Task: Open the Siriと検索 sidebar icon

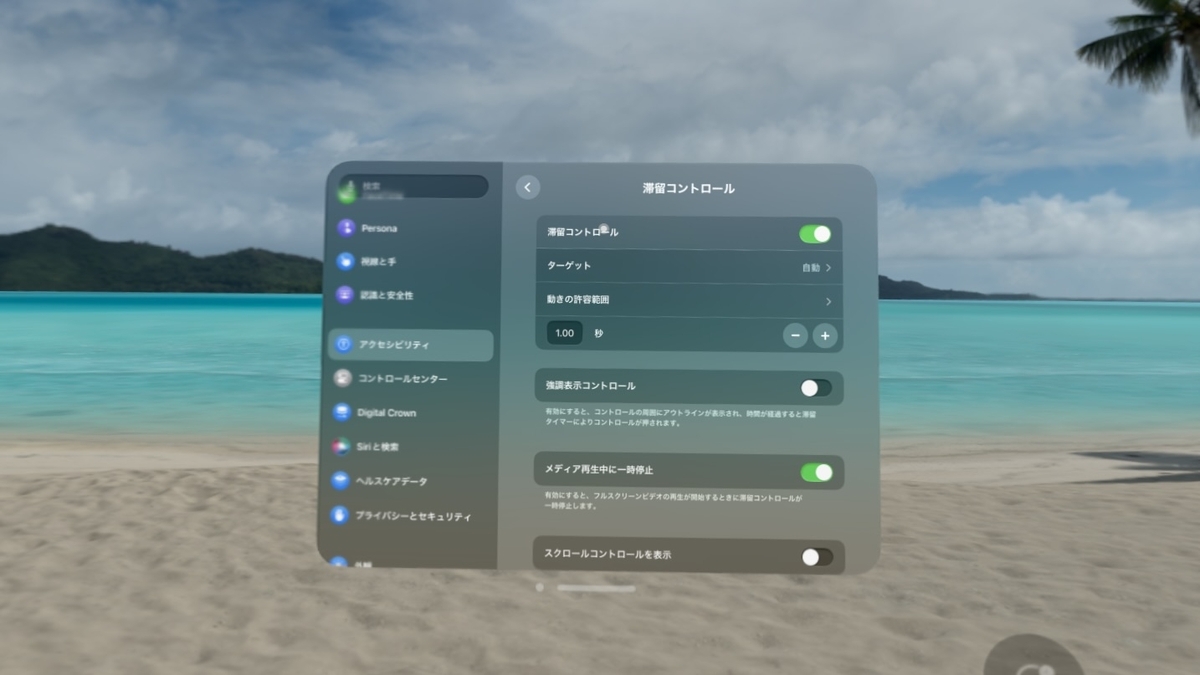Action: point(341,446)
